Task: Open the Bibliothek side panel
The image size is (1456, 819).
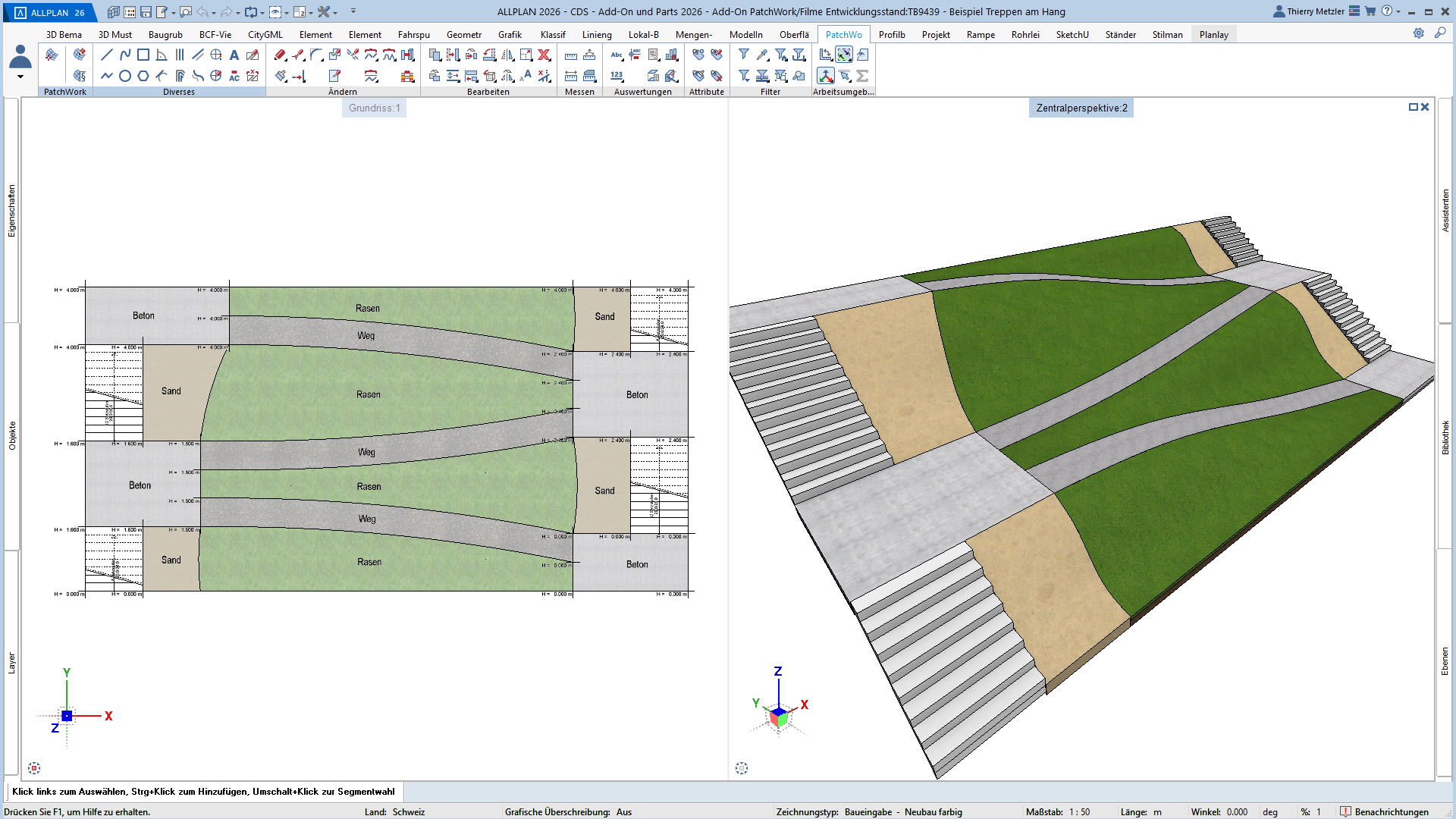Action: 1445,437
